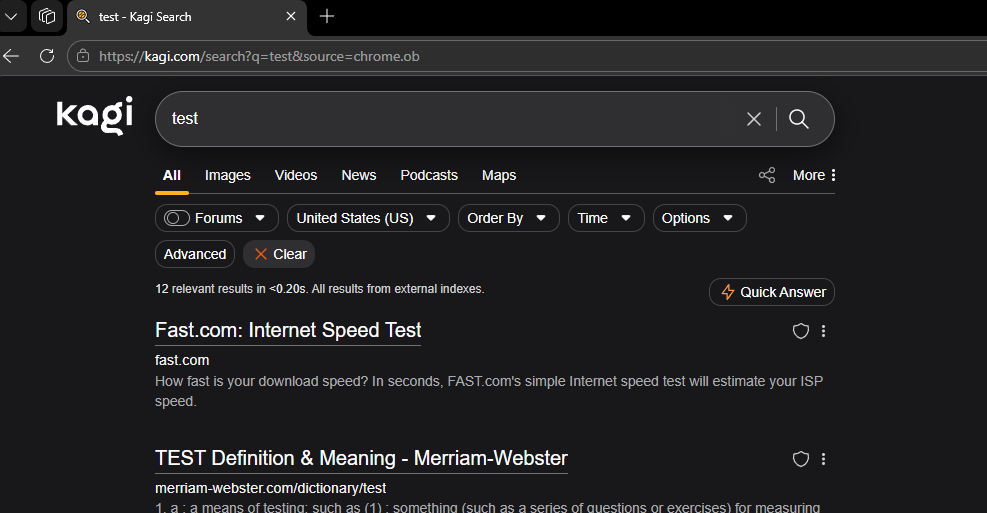
Task: Open the More options menu
Action: tap(815, 175)
